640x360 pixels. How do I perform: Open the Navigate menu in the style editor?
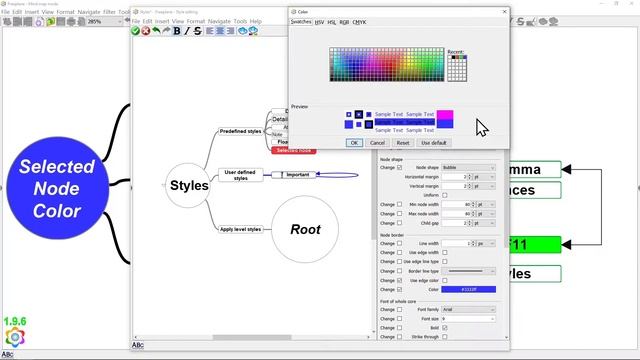(219, 21)
